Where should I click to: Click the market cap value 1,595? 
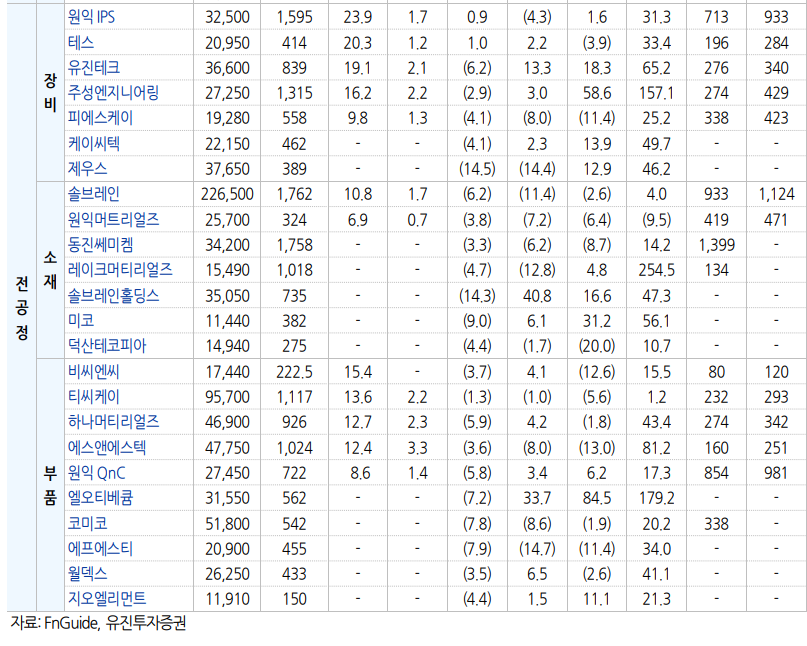[294, 17]
